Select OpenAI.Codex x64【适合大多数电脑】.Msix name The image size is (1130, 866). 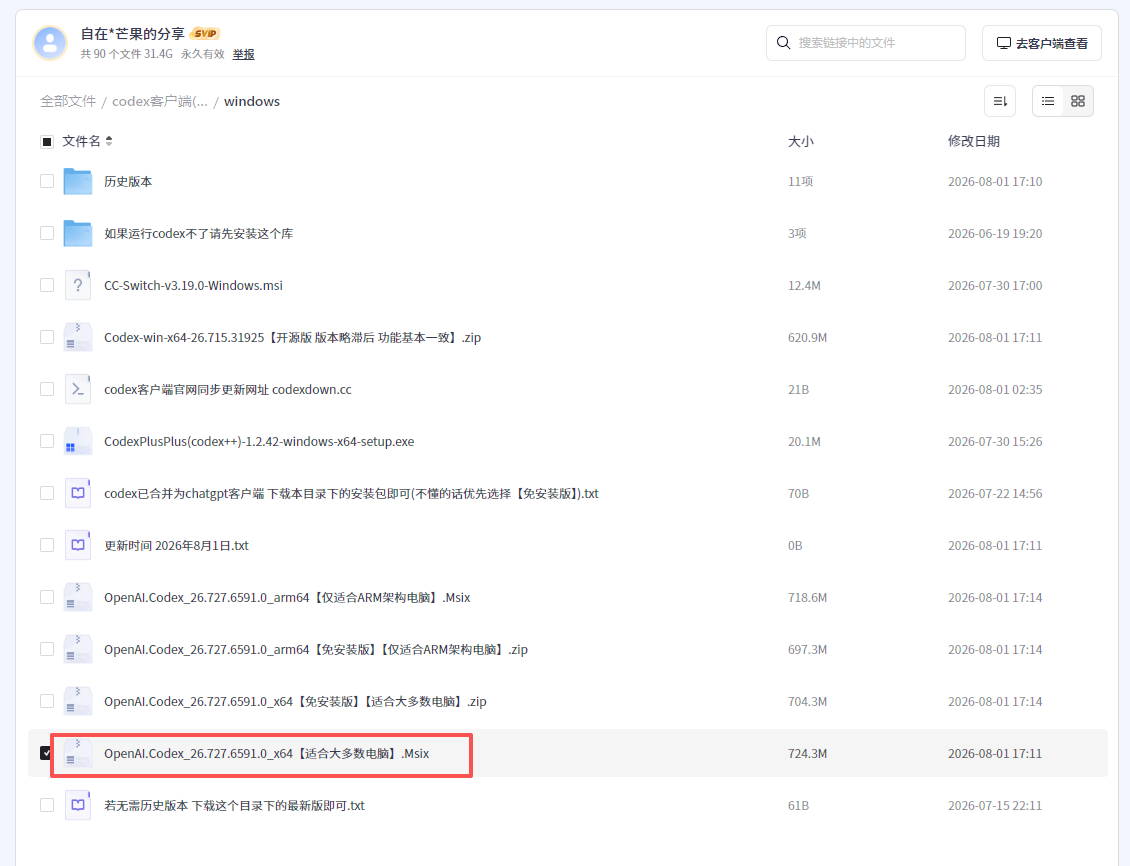pos(267,754)
